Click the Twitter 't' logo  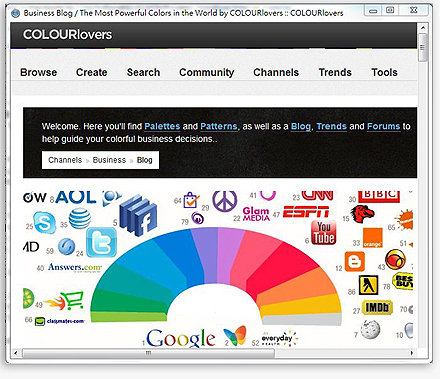(x=102, y=242)
